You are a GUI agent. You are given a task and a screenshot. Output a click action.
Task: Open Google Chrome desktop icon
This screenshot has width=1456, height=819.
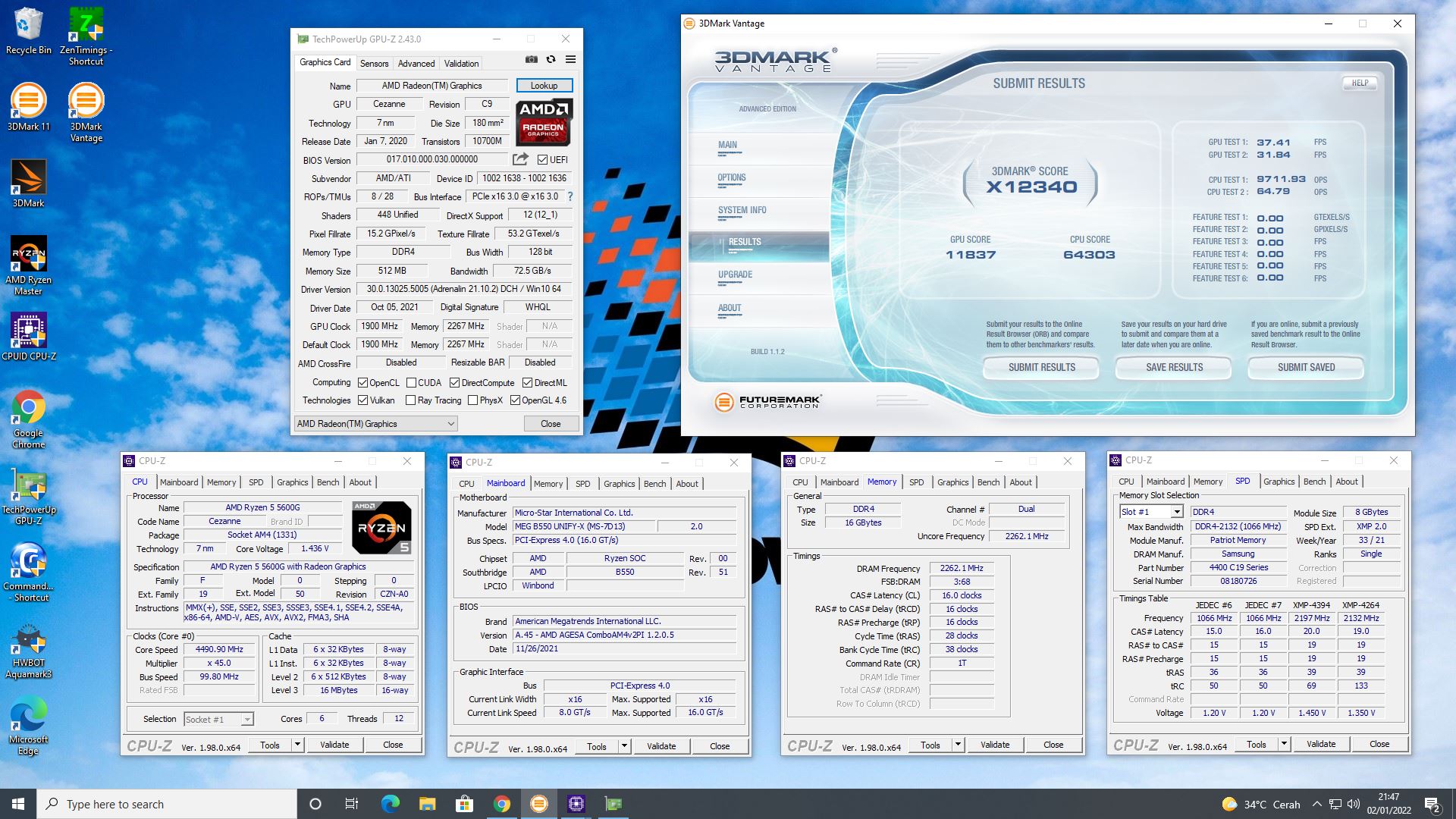[29, 419]
